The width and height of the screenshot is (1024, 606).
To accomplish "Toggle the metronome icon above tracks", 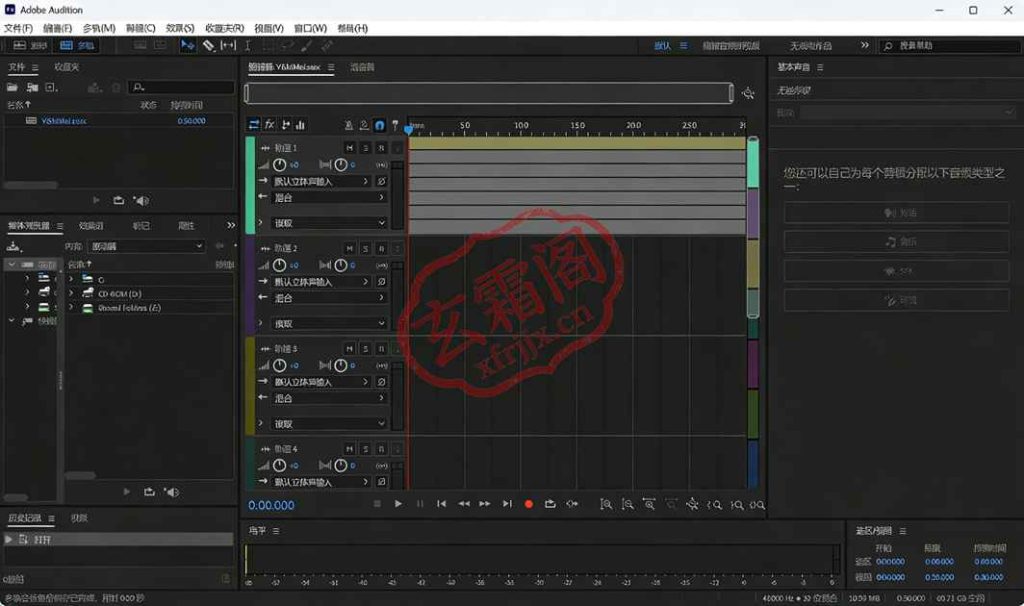I will (x=349, y=125).
